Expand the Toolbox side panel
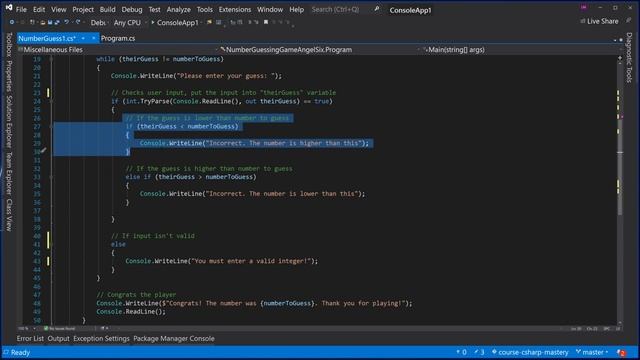Screen dimensions: 640x360 [x=9, y=45]
